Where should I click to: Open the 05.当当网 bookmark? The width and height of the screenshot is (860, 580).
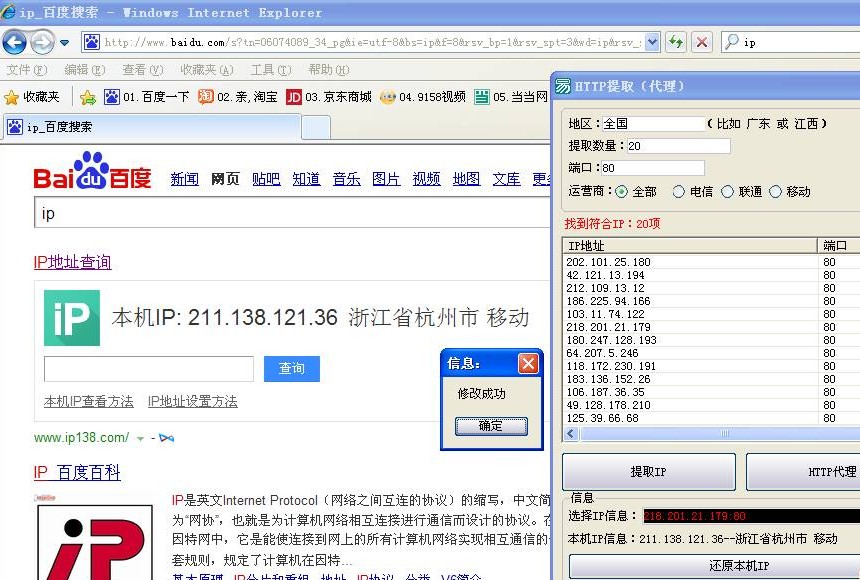pos(511,97)
